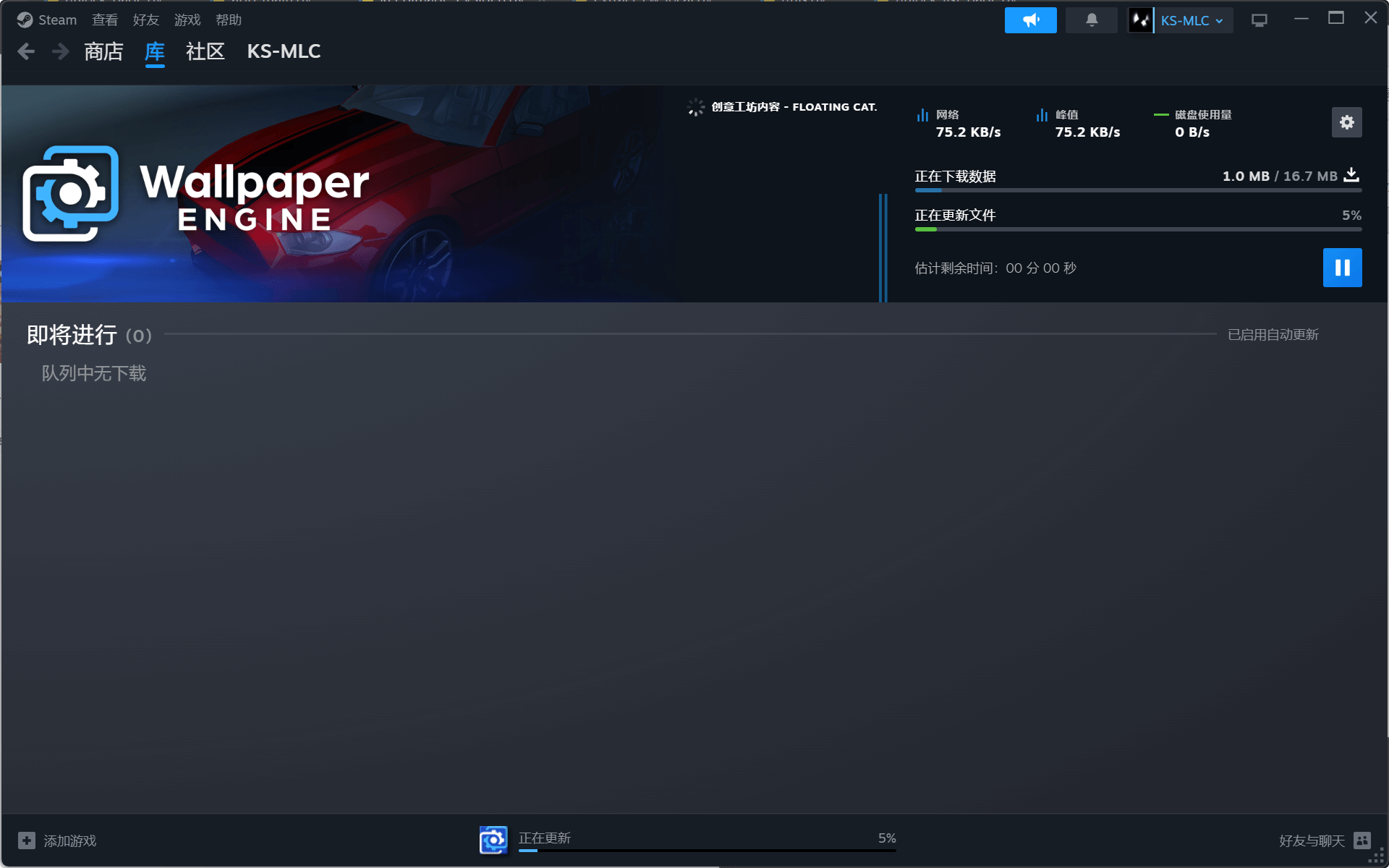This screenshot has height=868, width=1389.
Task: Pause the Wallpaper Engine download
Action: click(x=1342, y=268)
